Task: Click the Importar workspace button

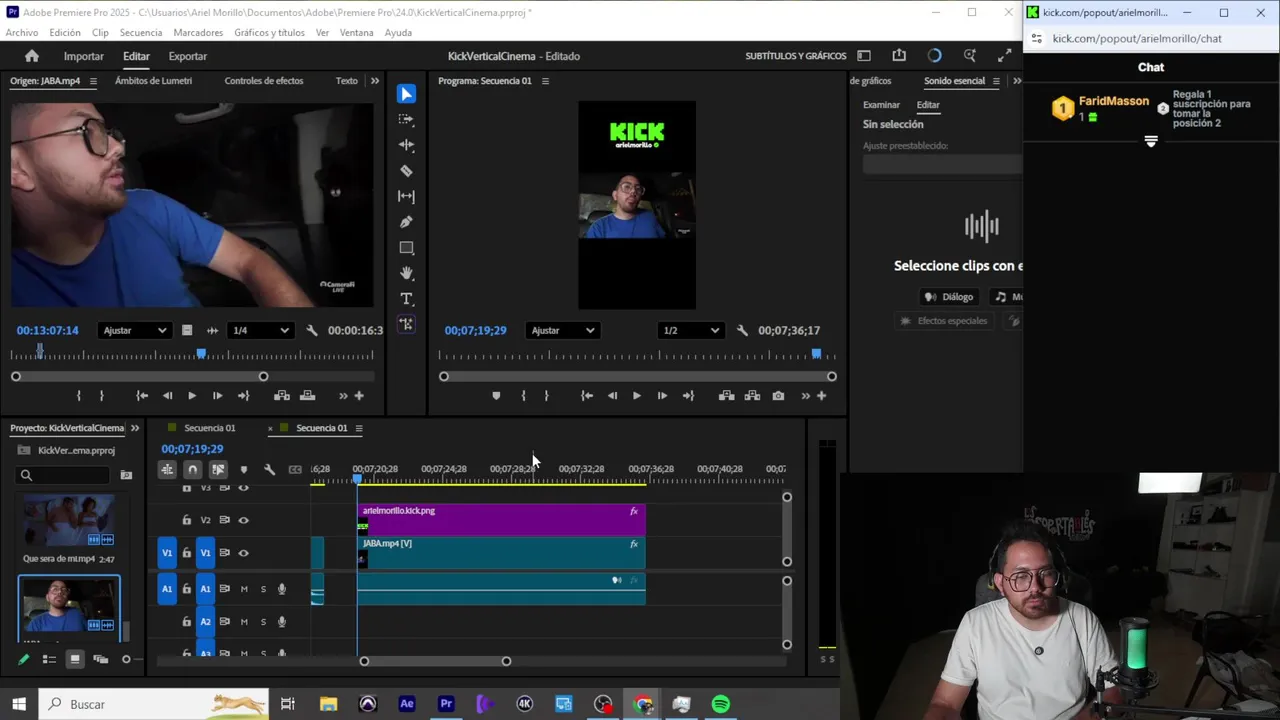Action: [84, 56]
